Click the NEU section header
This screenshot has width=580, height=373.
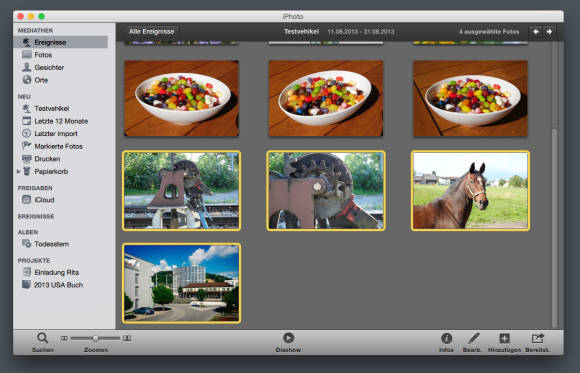pyautogui.click(x=24, y=97)
